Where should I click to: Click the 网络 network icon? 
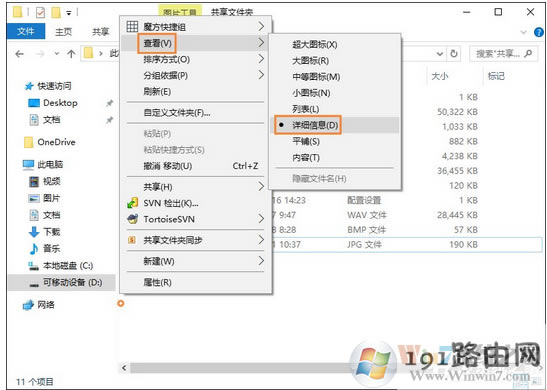28,305
